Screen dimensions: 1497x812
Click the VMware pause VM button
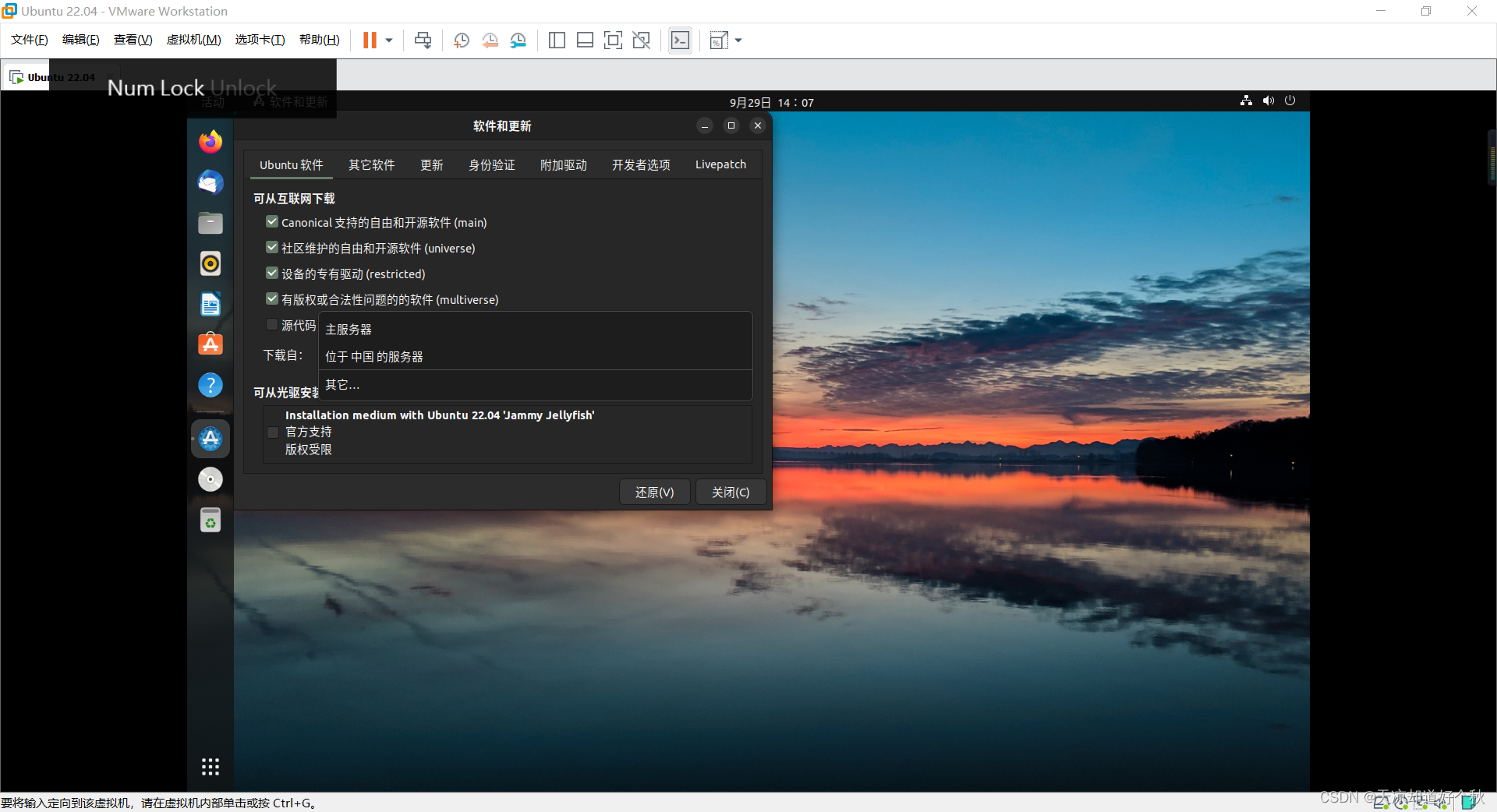tap(370, 41)
